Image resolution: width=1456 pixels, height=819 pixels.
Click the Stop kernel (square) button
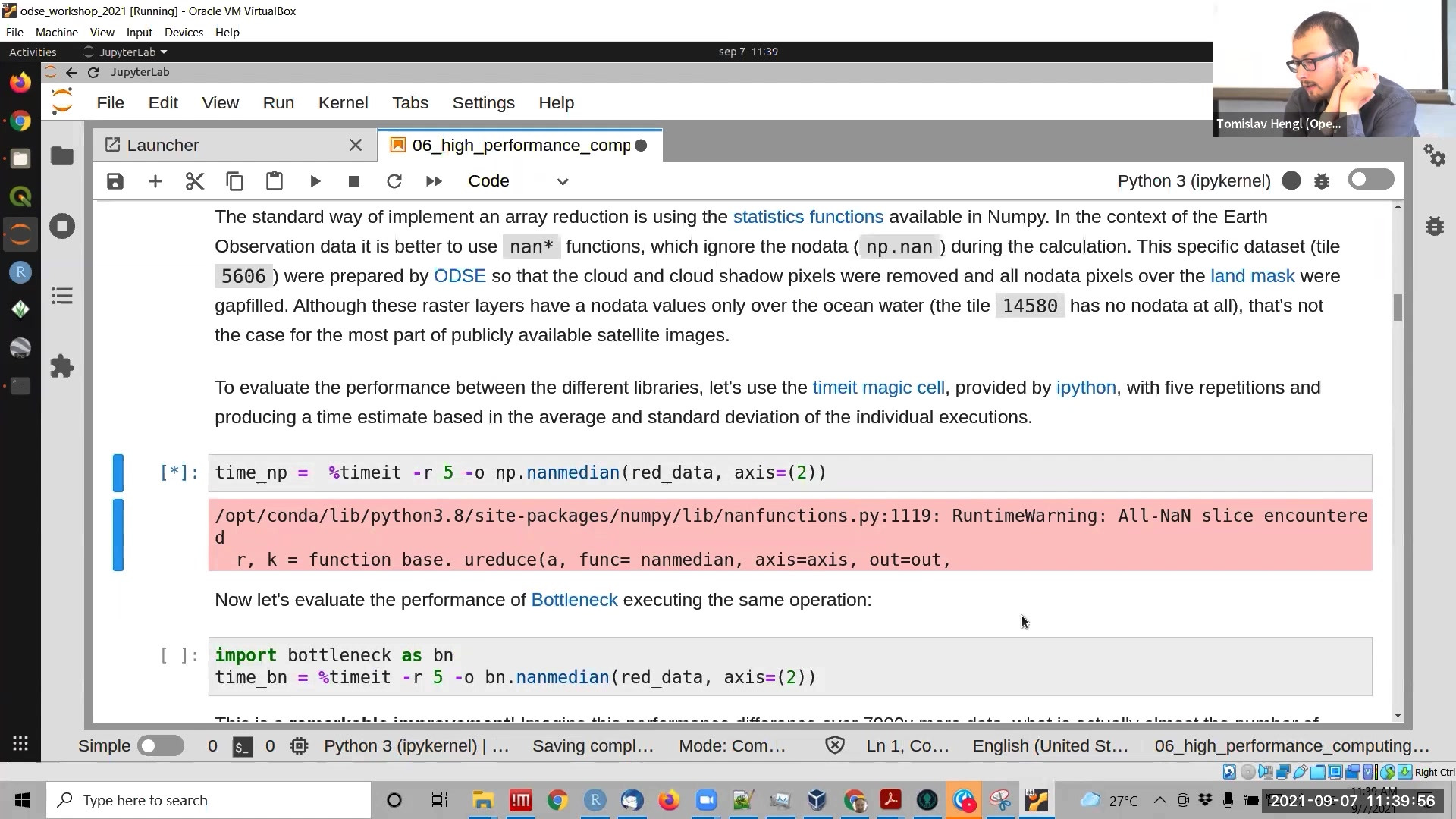coord(354,181)
